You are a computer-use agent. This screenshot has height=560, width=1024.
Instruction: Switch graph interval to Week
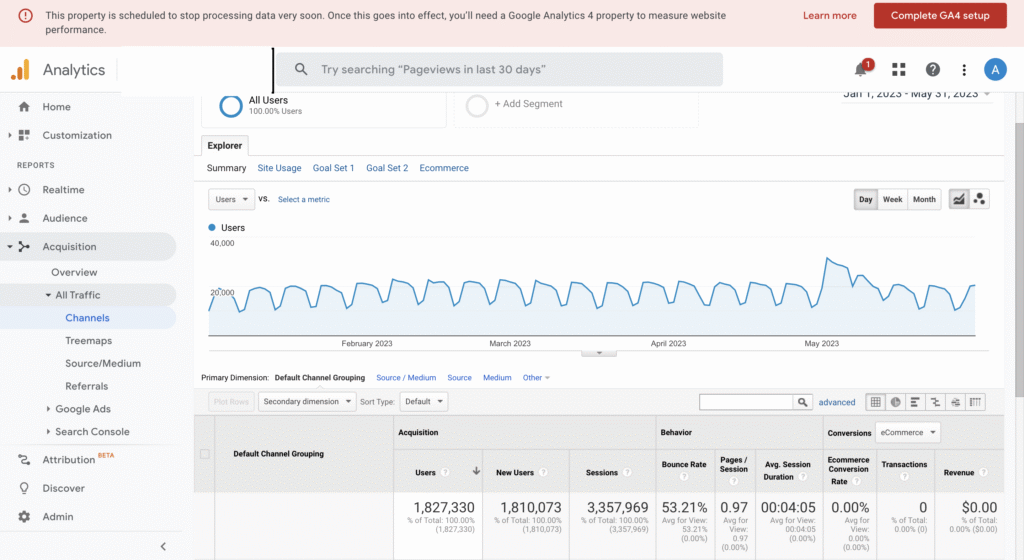(892, 199)
